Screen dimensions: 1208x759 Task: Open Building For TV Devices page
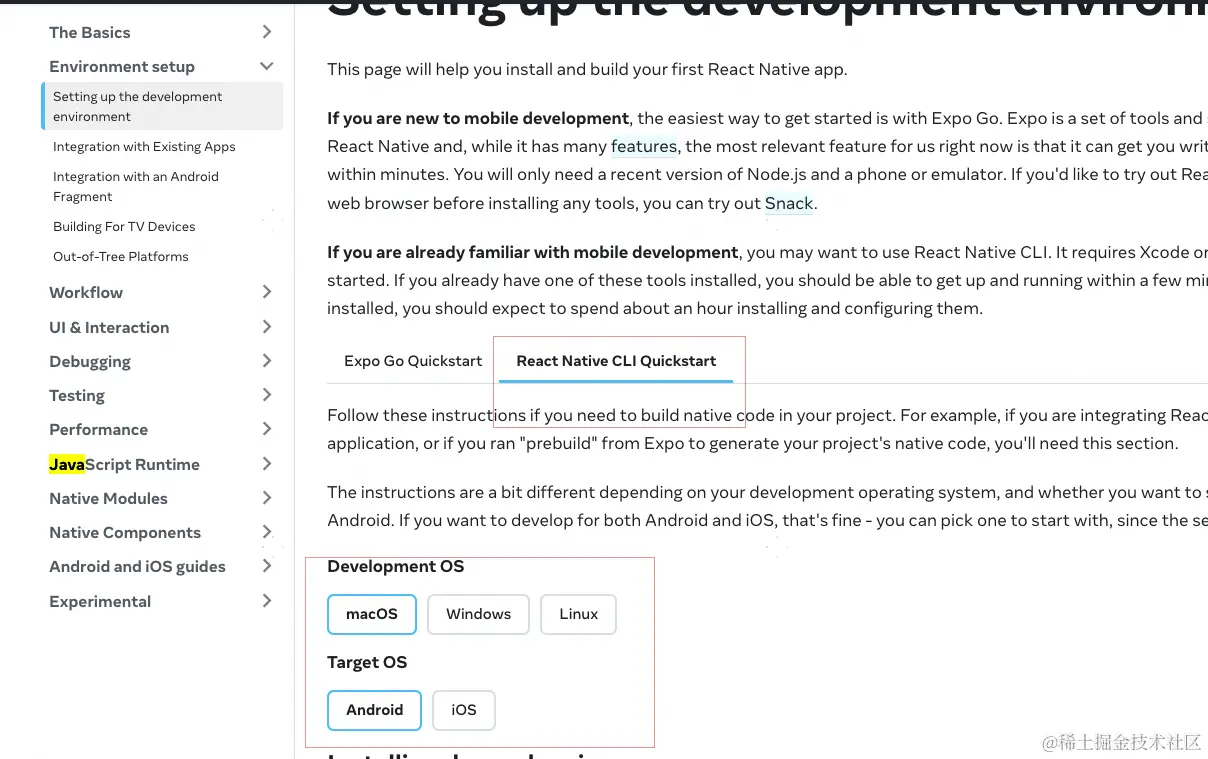pyautogui.click(x=124, y=226)
